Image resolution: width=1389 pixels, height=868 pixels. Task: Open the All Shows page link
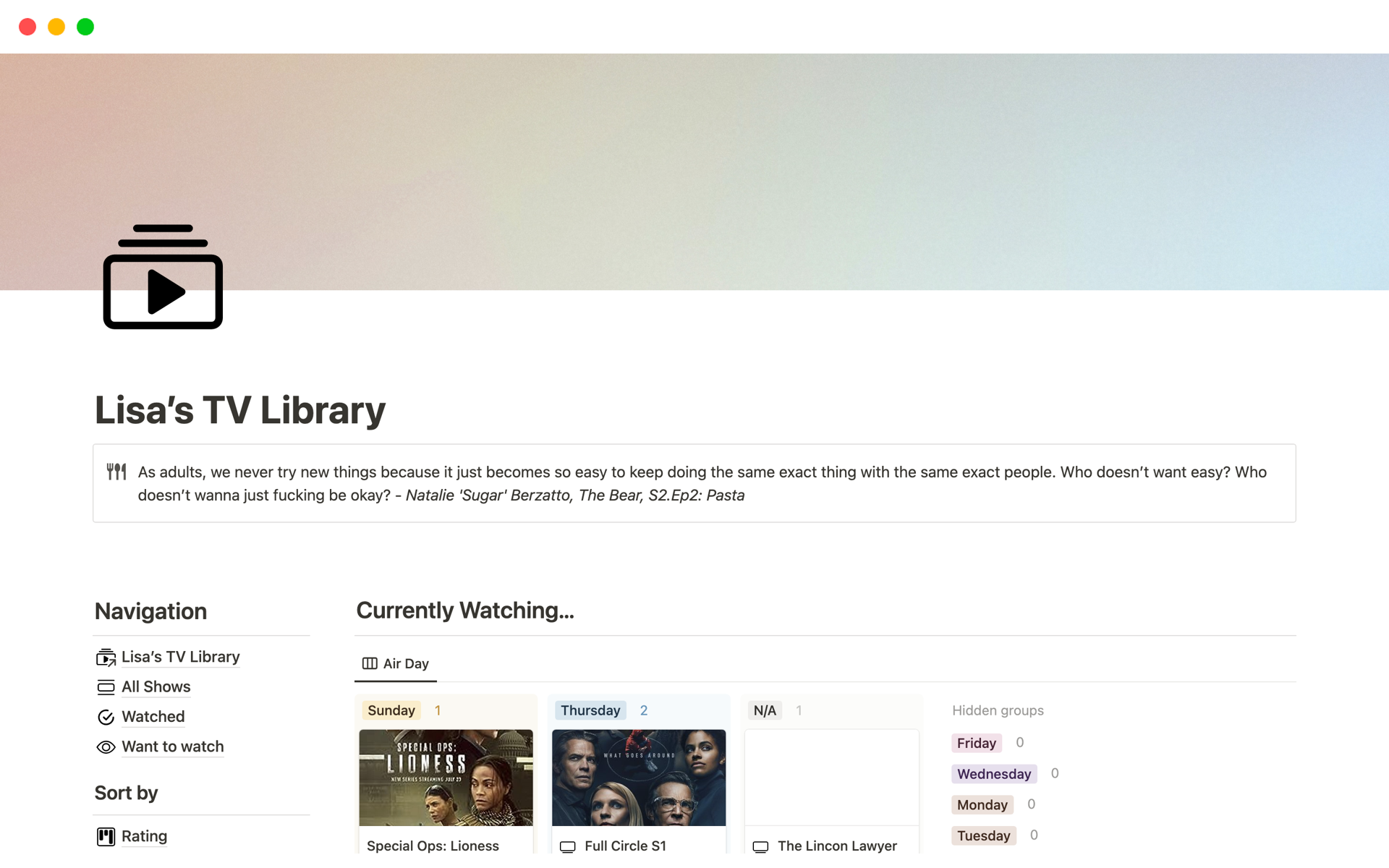(x=156, y=687)
